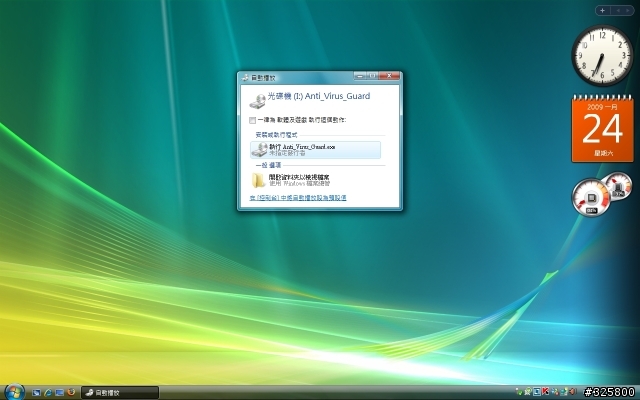Image resolution: width=640 pixels, height=400 pixels.
Task: Click the CD drive icon beside Anti_Virus_Guard.exe
Action: (259, 150)
